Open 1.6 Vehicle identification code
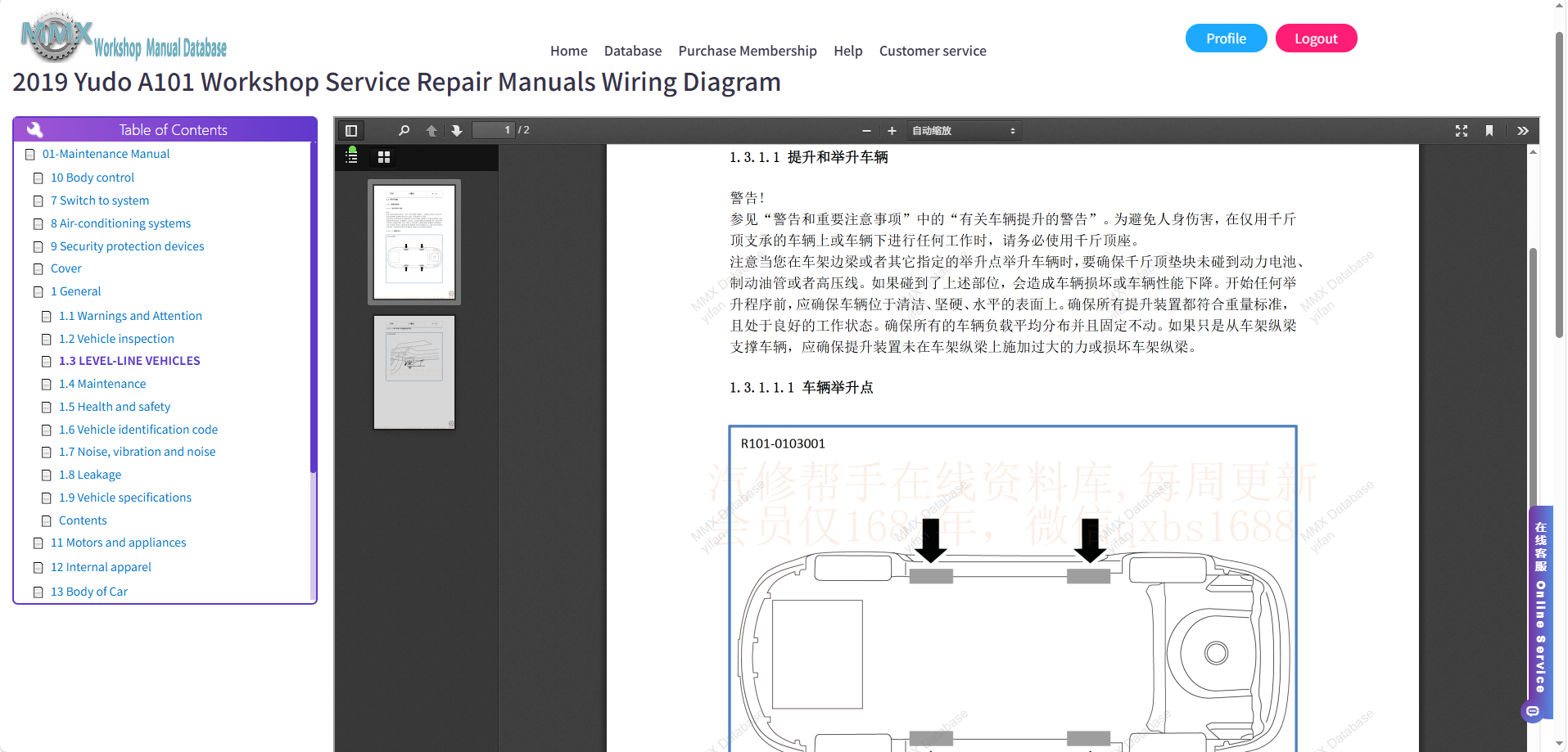The height and width of the screenshot is (752, 1568). (138, 430)
